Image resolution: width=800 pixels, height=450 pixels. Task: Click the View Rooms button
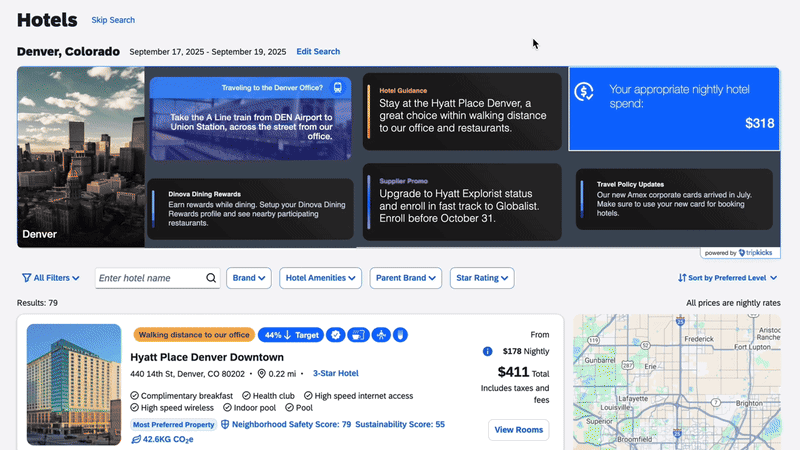[x=518, y=430]
